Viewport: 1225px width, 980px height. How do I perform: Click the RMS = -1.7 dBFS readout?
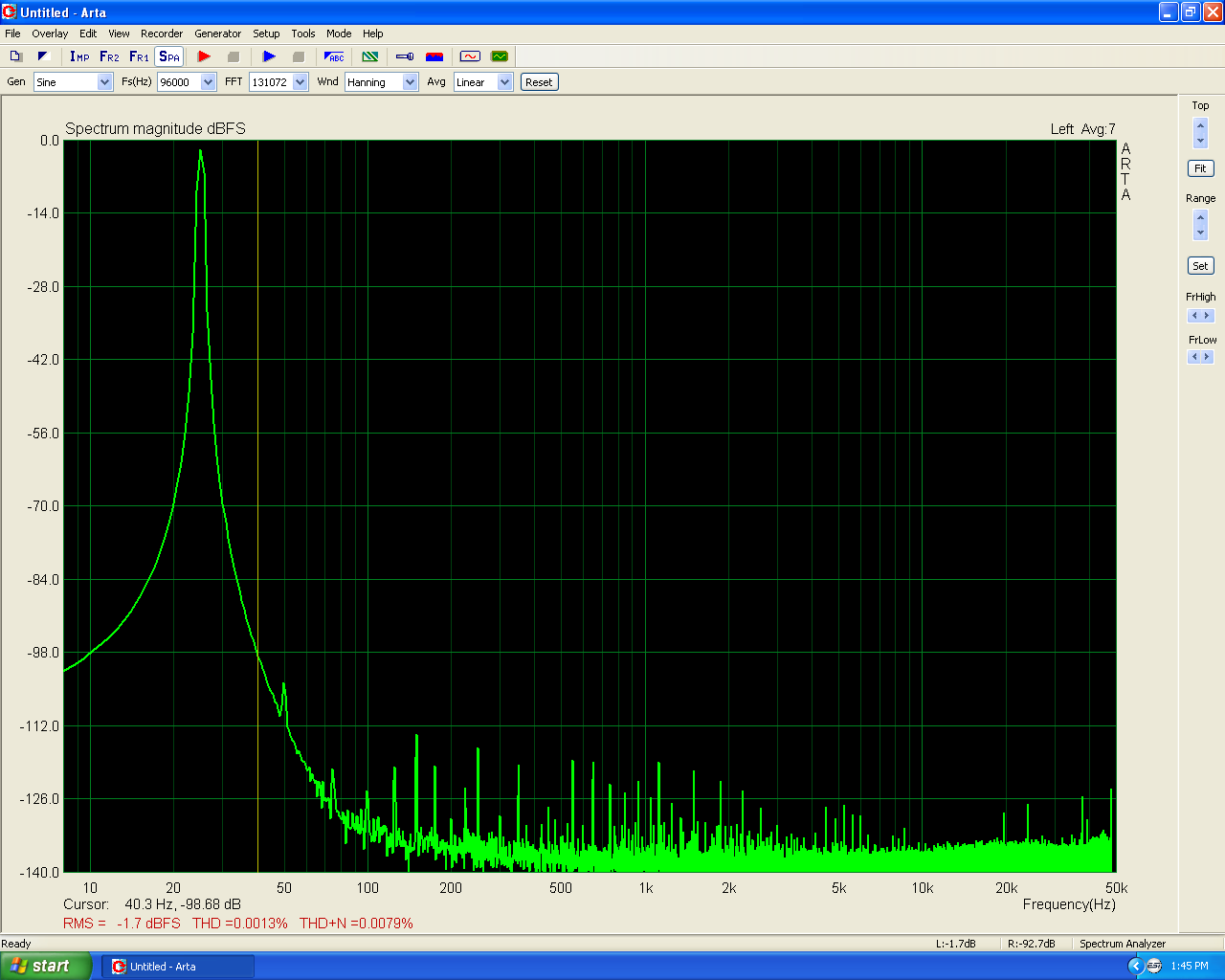pyautogui.click(x=122, y=924)
